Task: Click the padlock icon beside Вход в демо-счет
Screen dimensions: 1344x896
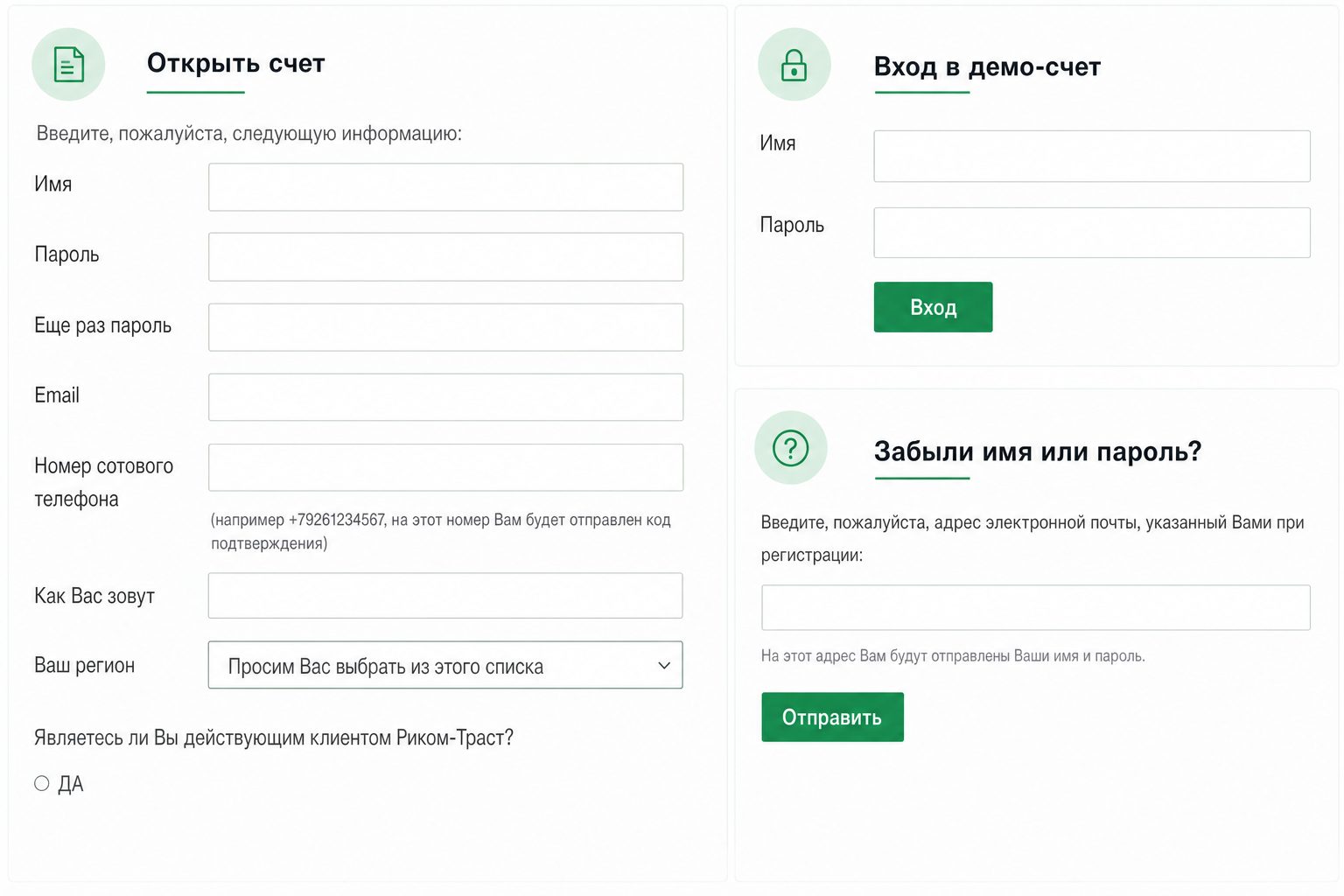Action: 794,65
